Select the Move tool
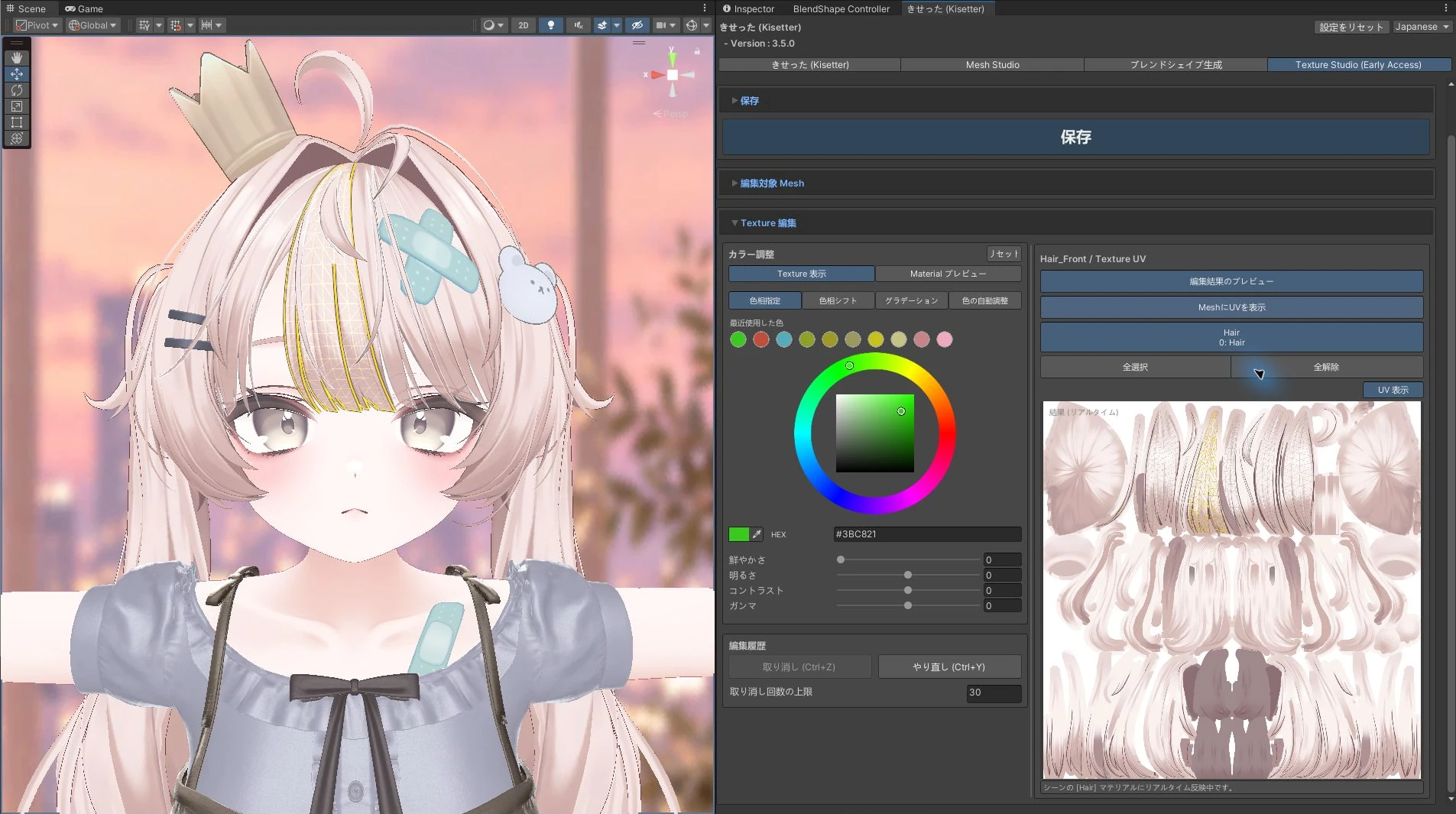1456x814 pixels. click(x=16, y=74)
